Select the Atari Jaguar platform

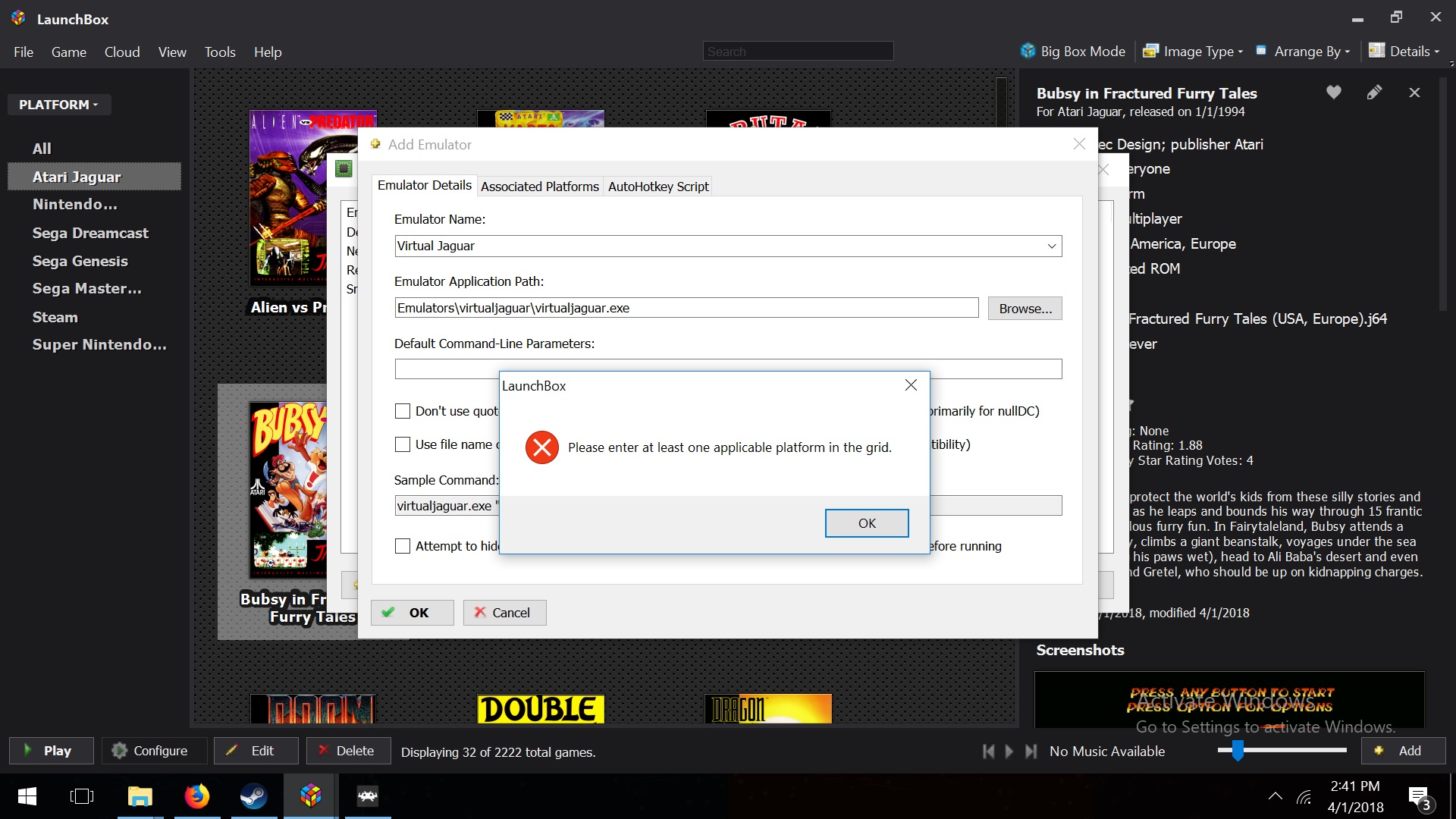click(94, 177)
